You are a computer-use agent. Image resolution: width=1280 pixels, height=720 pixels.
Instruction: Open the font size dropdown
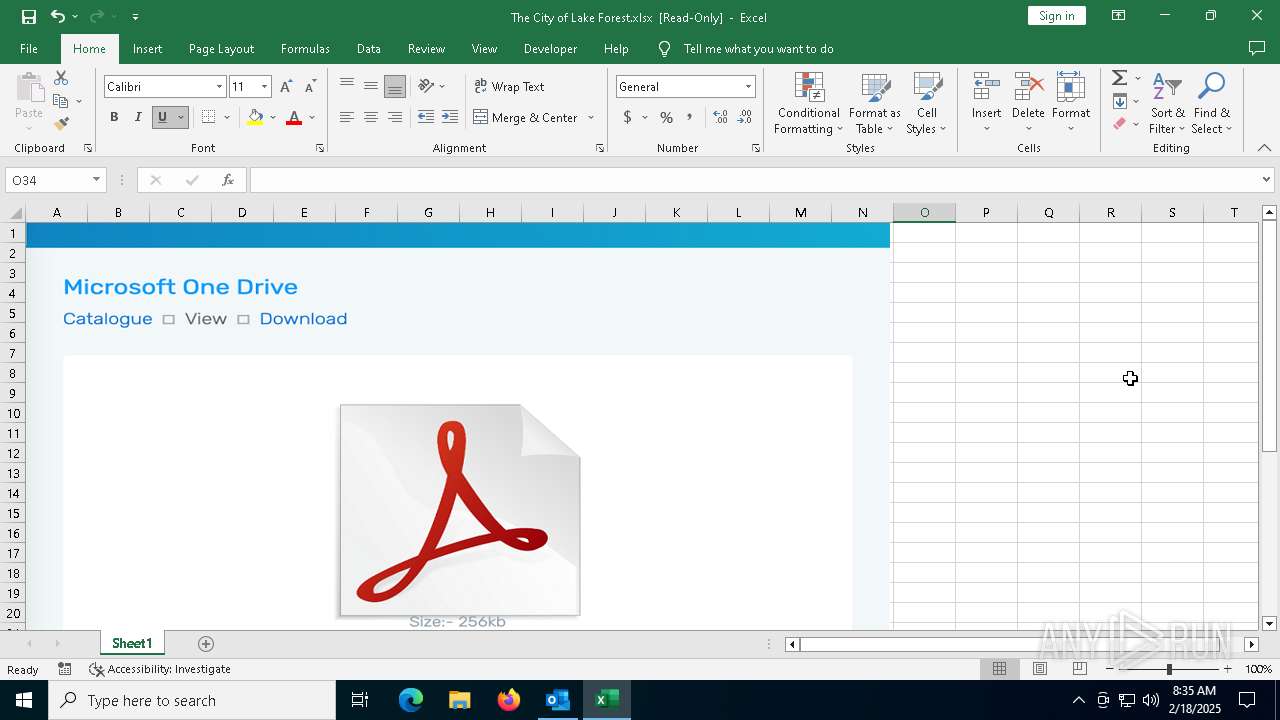click(x=264, y=87)
